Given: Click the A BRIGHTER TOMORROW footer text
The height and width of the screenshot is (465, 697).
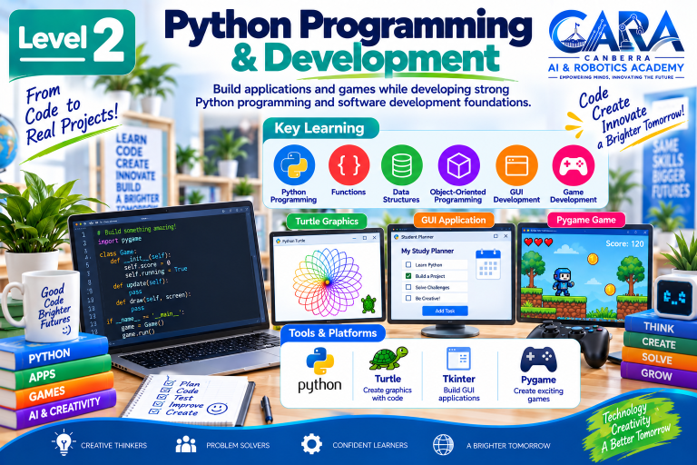Looking at the screenshot, I should 508,445.
